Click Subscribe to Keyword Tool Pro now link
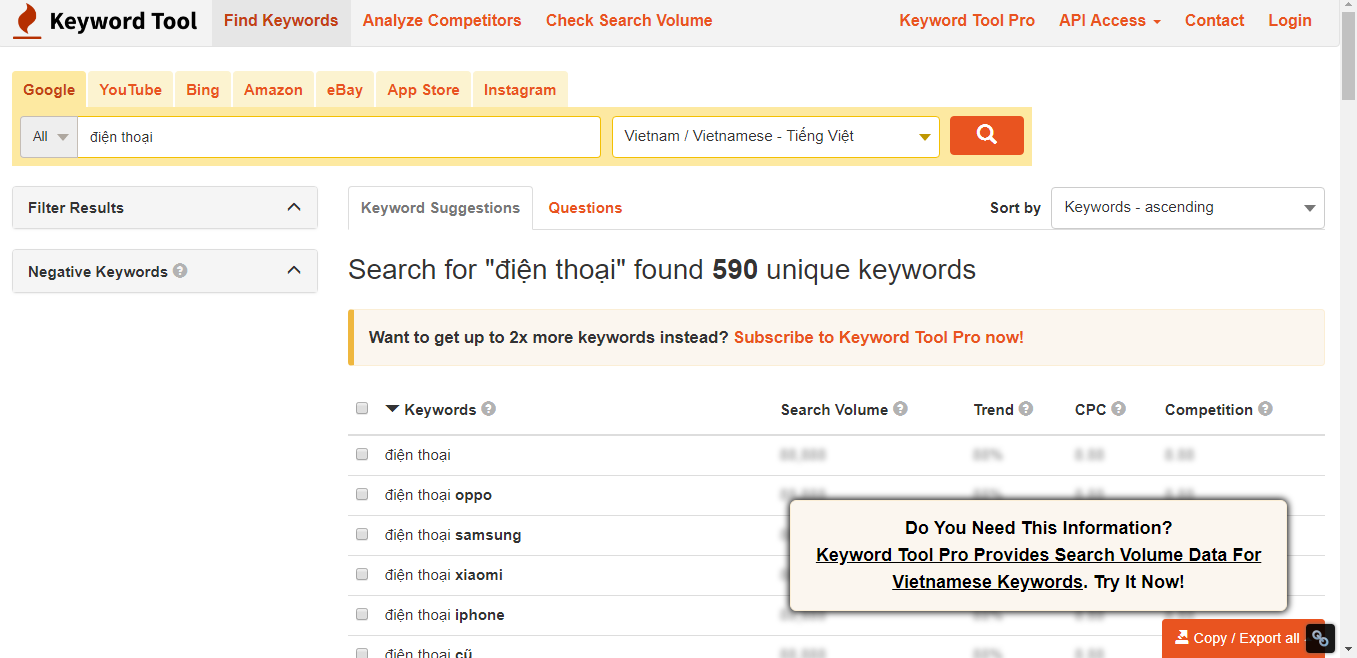The width and height of the screenshot is (1357, 658). coord(878,337)
